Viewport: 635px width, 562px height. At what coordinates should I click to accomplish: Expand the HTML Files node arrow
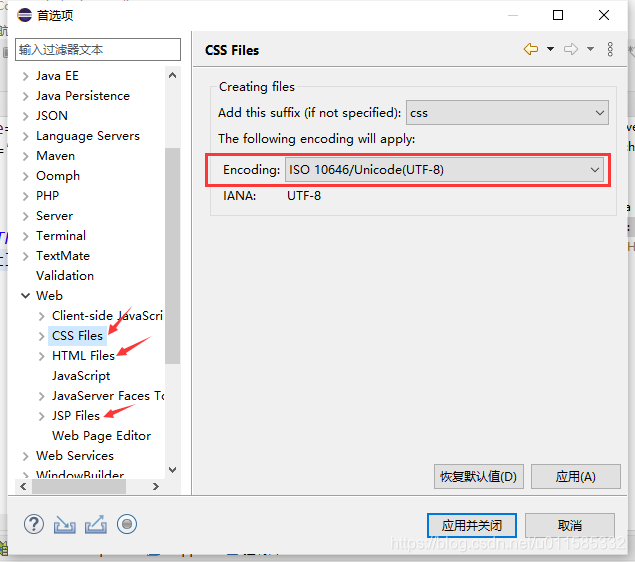pos(41,356)
